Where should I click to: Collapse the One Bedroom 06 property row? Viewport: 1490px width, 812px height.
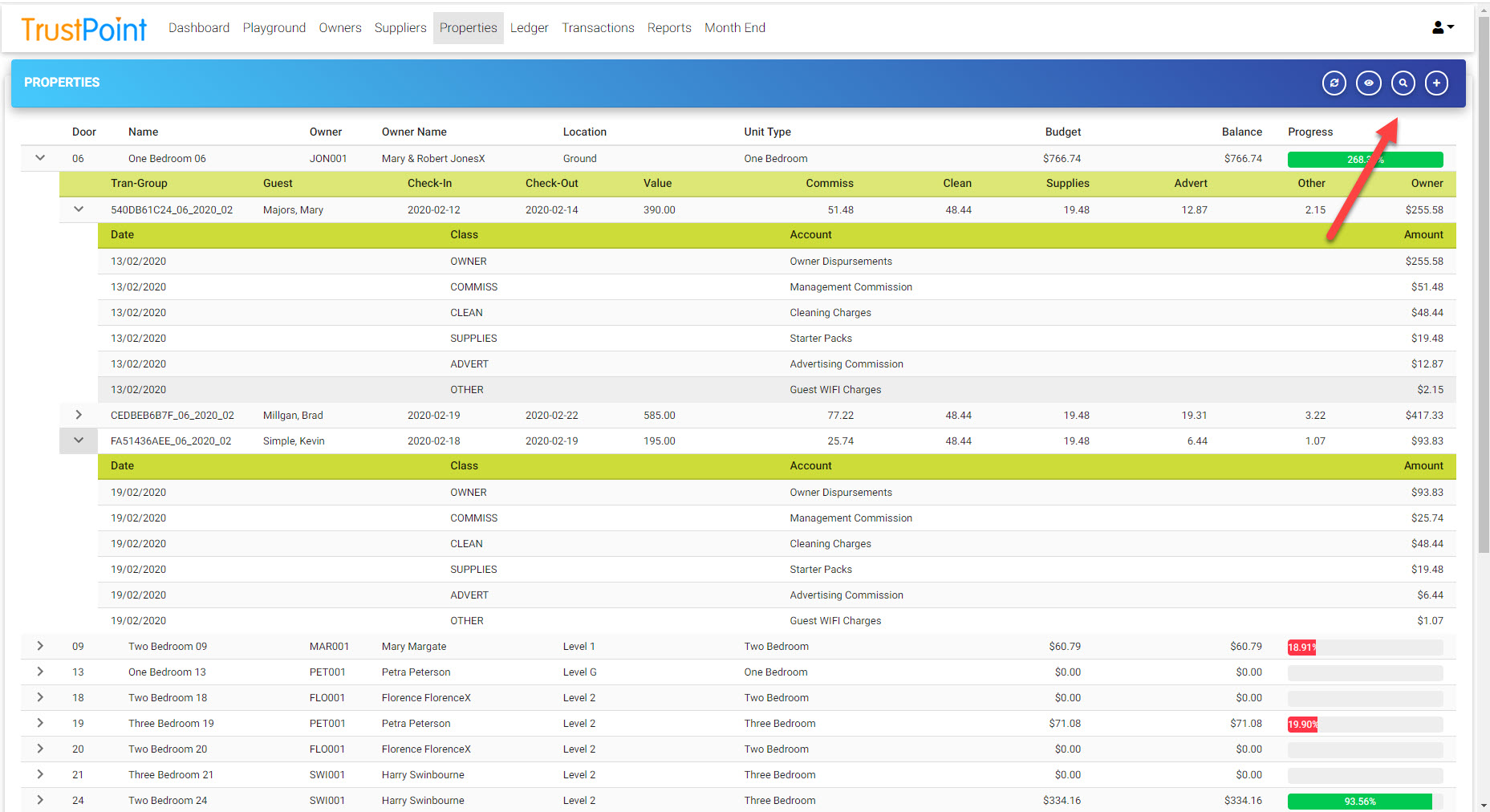40,158
